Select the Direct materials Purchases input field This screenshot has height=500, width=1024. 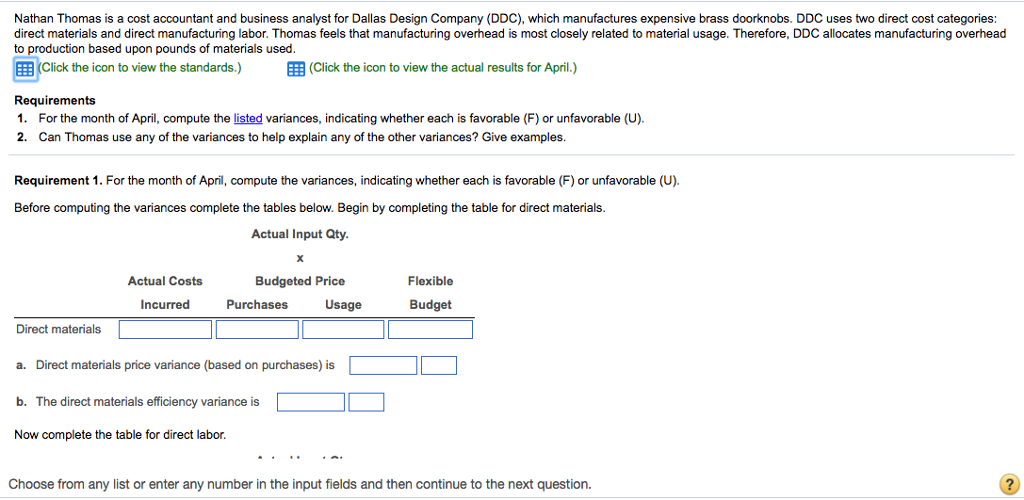tap(257, 329)
